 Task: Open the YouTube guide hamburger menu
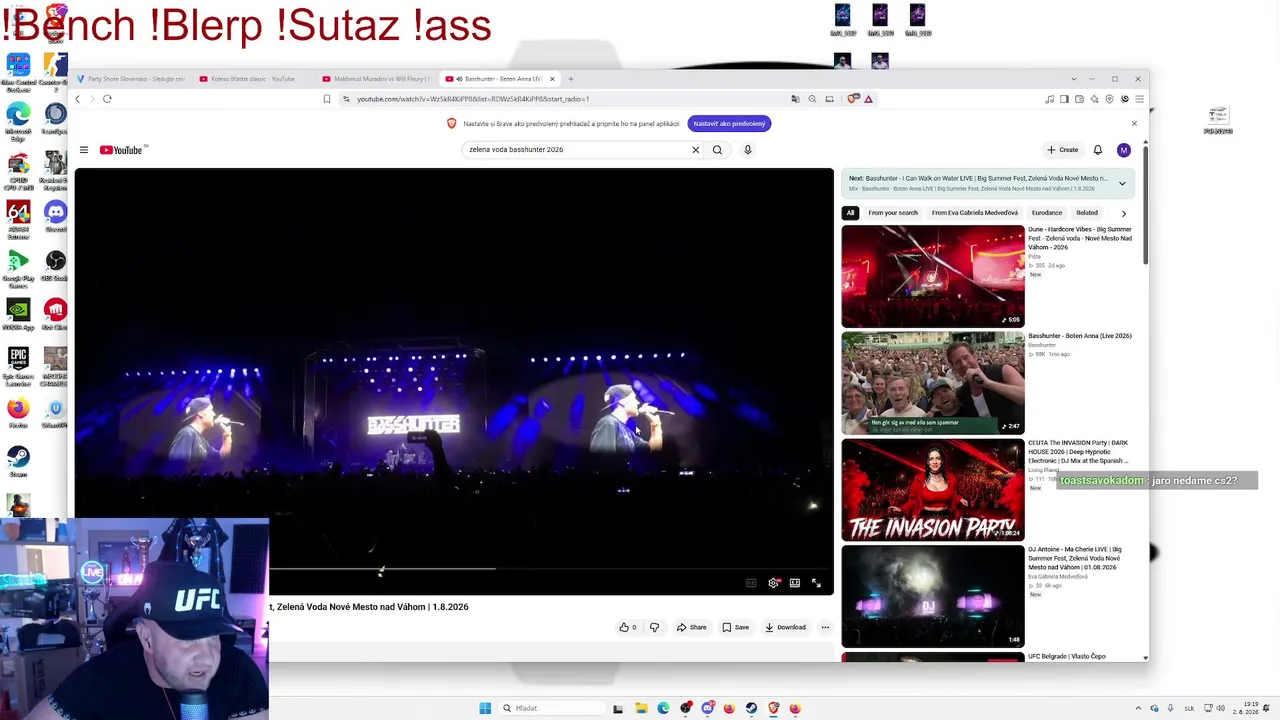[x=84, y=150]
